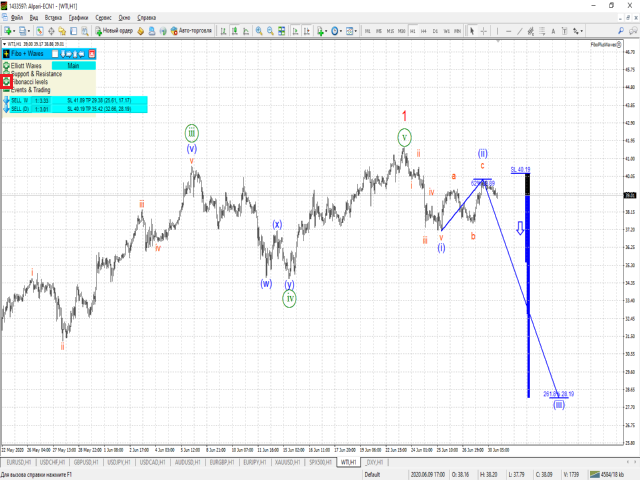
Task: Click the Новый ордер button
Action: click(114, 31)
